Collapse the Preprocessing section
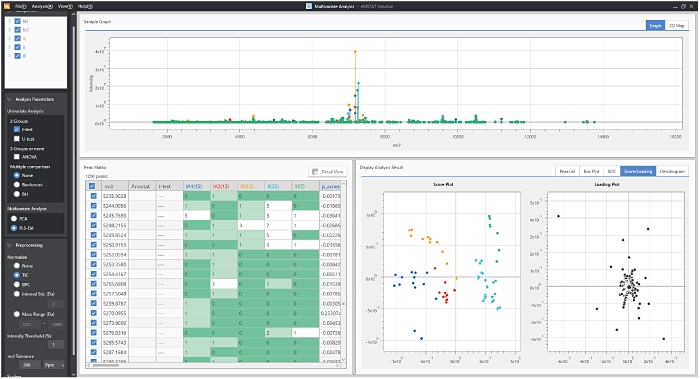This screenshot has width=700, height=379. pyautogui.click(x=9, y=245)
